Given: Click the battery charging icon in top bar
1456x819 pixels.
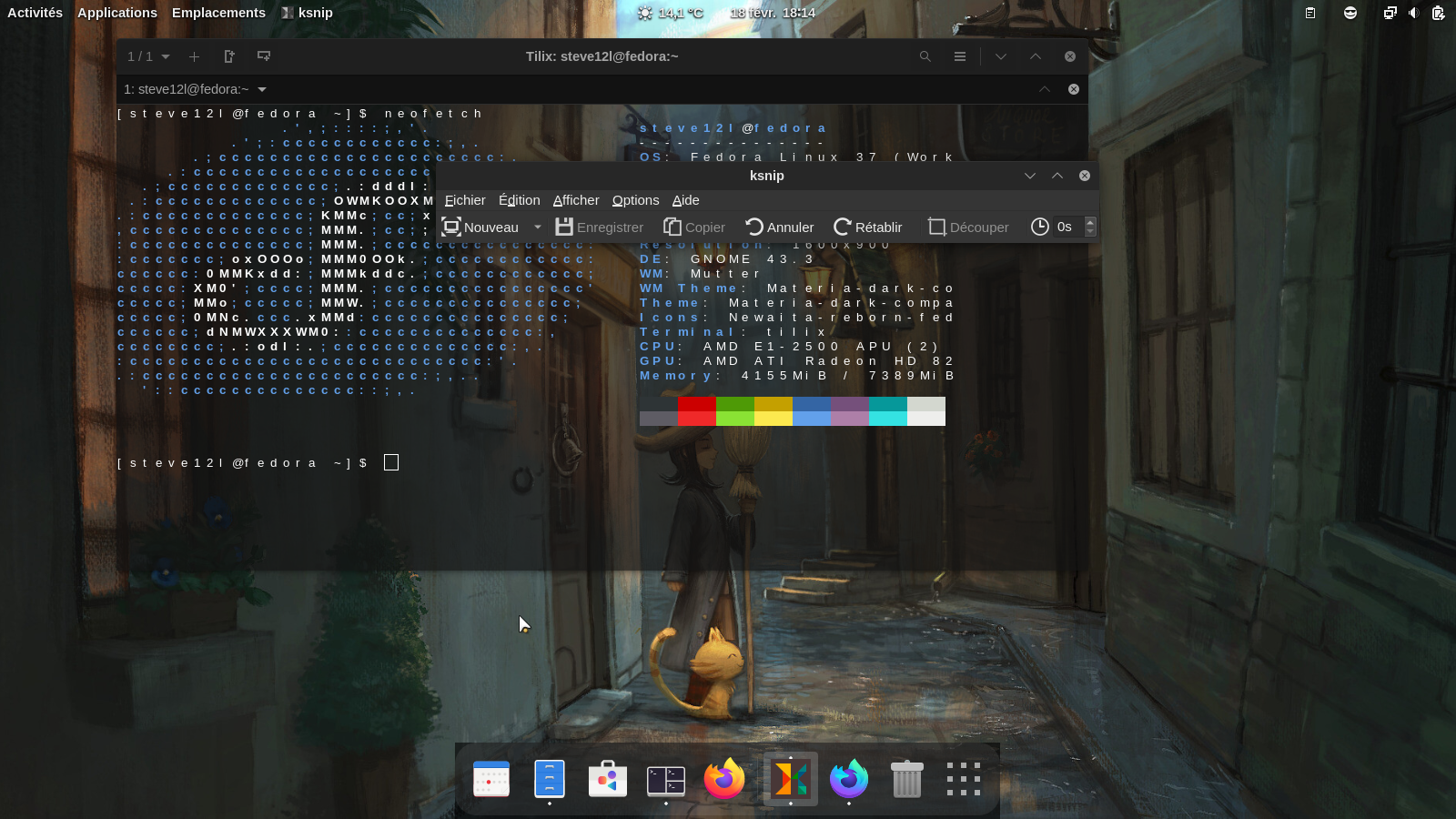Looking at the screenshot, I should coord(1438,13).
